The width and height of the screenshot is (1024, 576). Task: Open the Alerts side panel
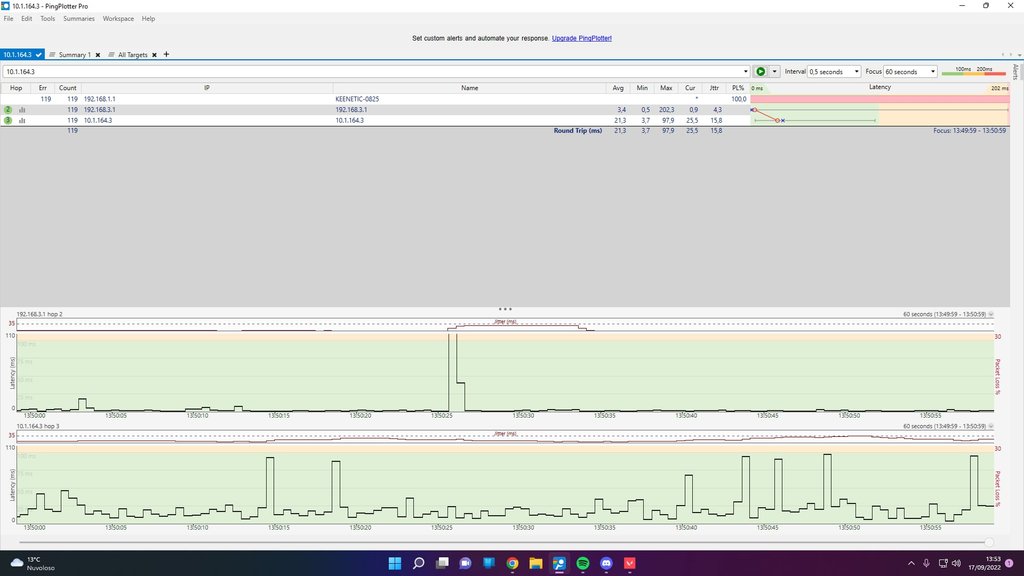[1016, 72]
